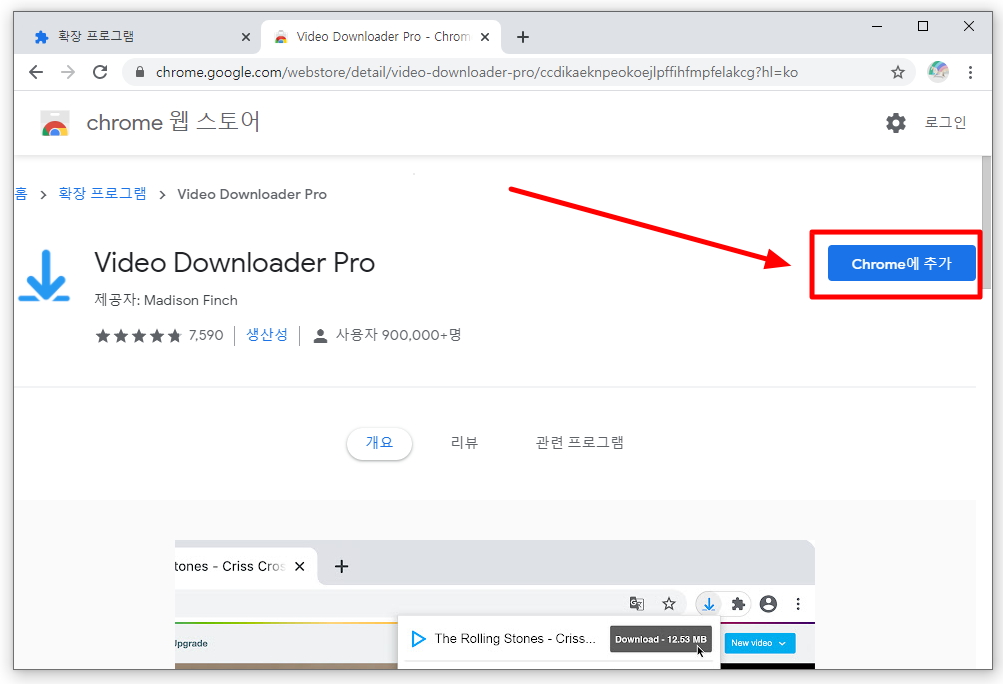The height and width of the screenshot is (684, 1003).
Task: Click download arrow icon in preview toolbar
Action: [x=708, y=603]
